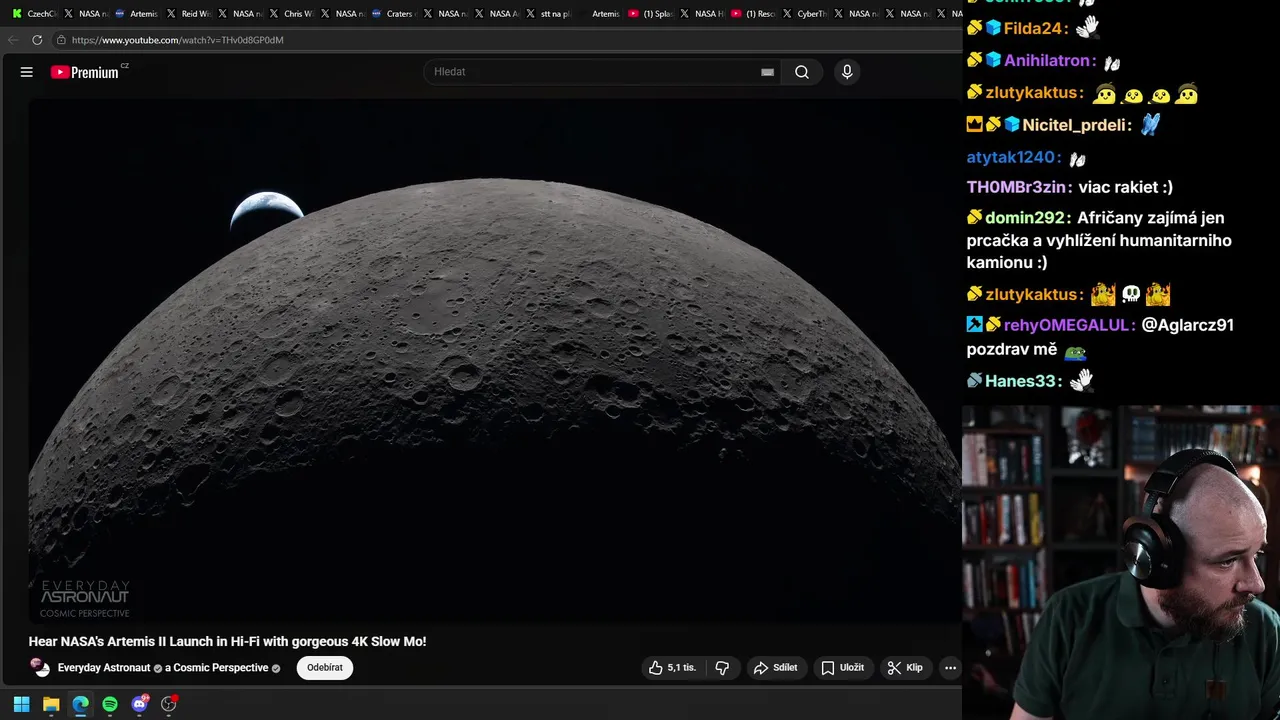Open the Windows Start menu
Viewport: 1280px width, 720px height.
(21, 704)
